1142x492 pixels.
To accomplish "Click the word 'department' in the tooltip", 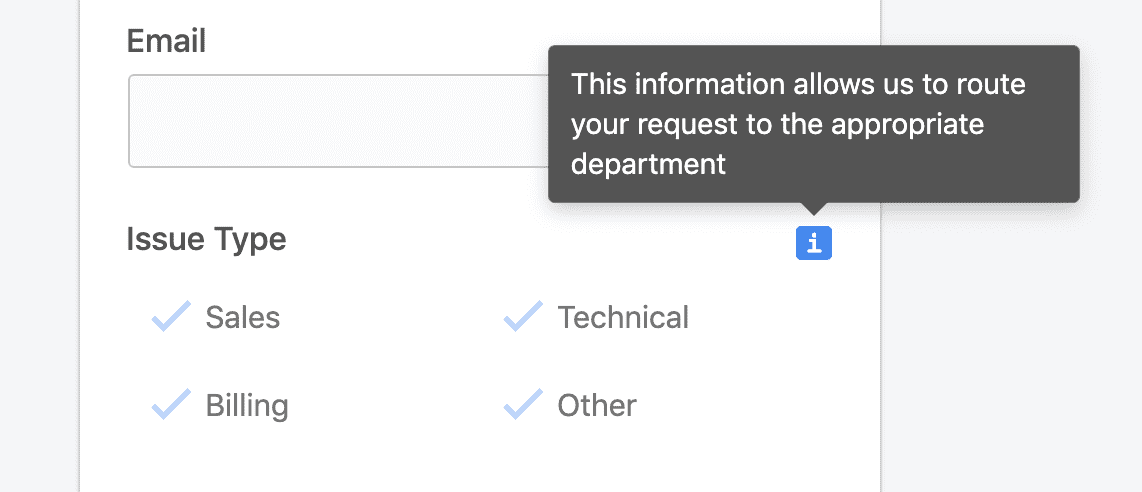I will 648,164.
